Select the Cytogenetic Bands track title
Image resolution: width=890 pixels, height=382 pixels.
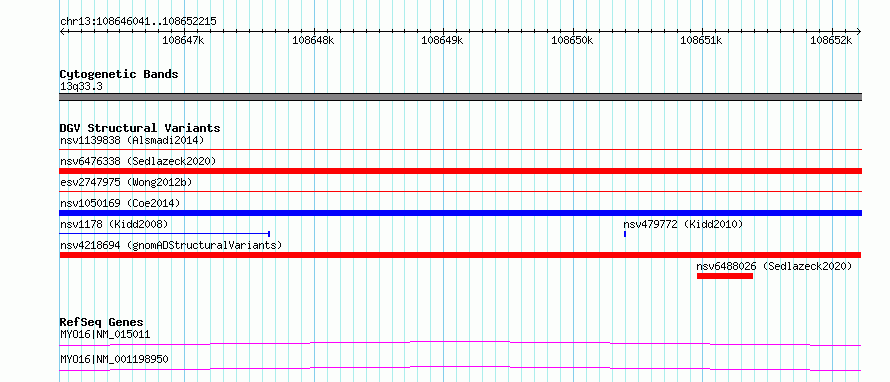(119, 74)
